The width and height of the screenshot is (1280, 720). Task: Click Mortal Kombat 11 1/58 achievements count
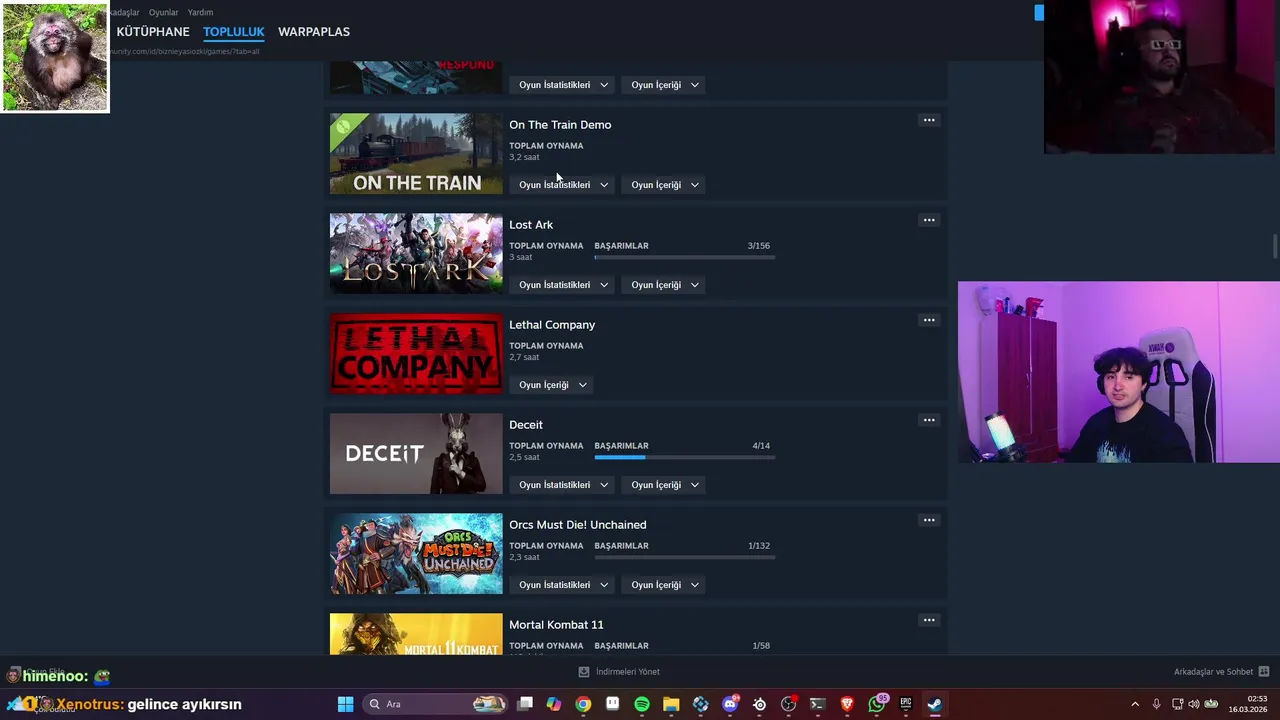click(x=761, y=646)
